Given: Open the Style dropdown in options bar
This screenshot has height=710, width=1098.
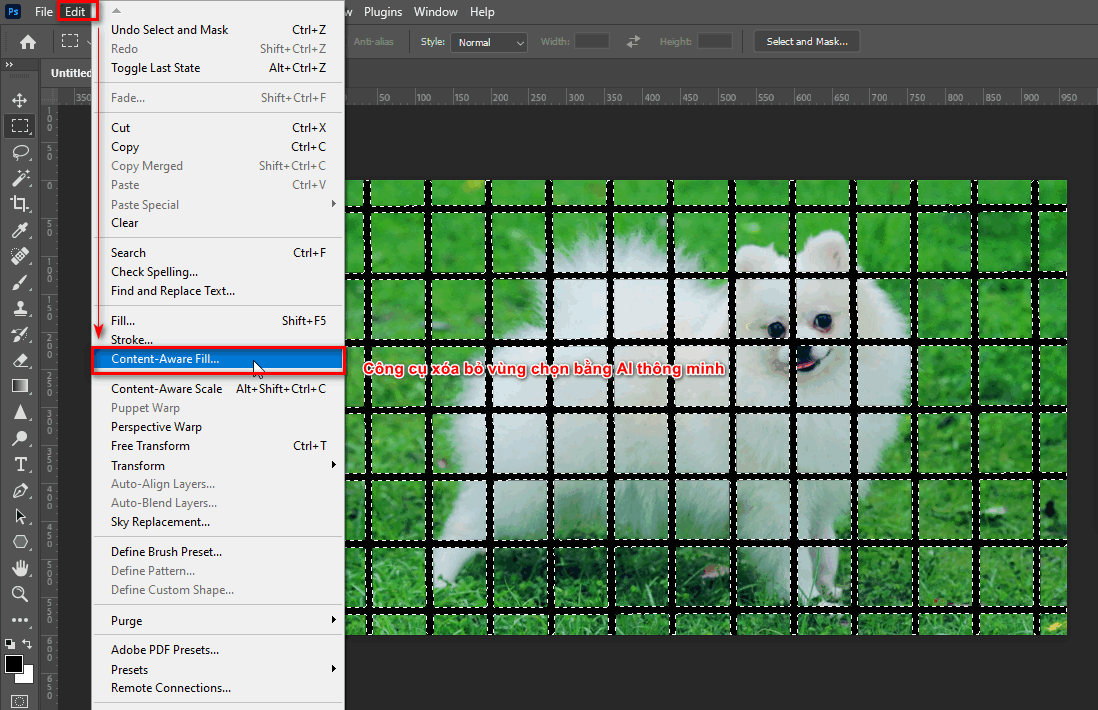Looking at the screenshot, I should (488, 42).
